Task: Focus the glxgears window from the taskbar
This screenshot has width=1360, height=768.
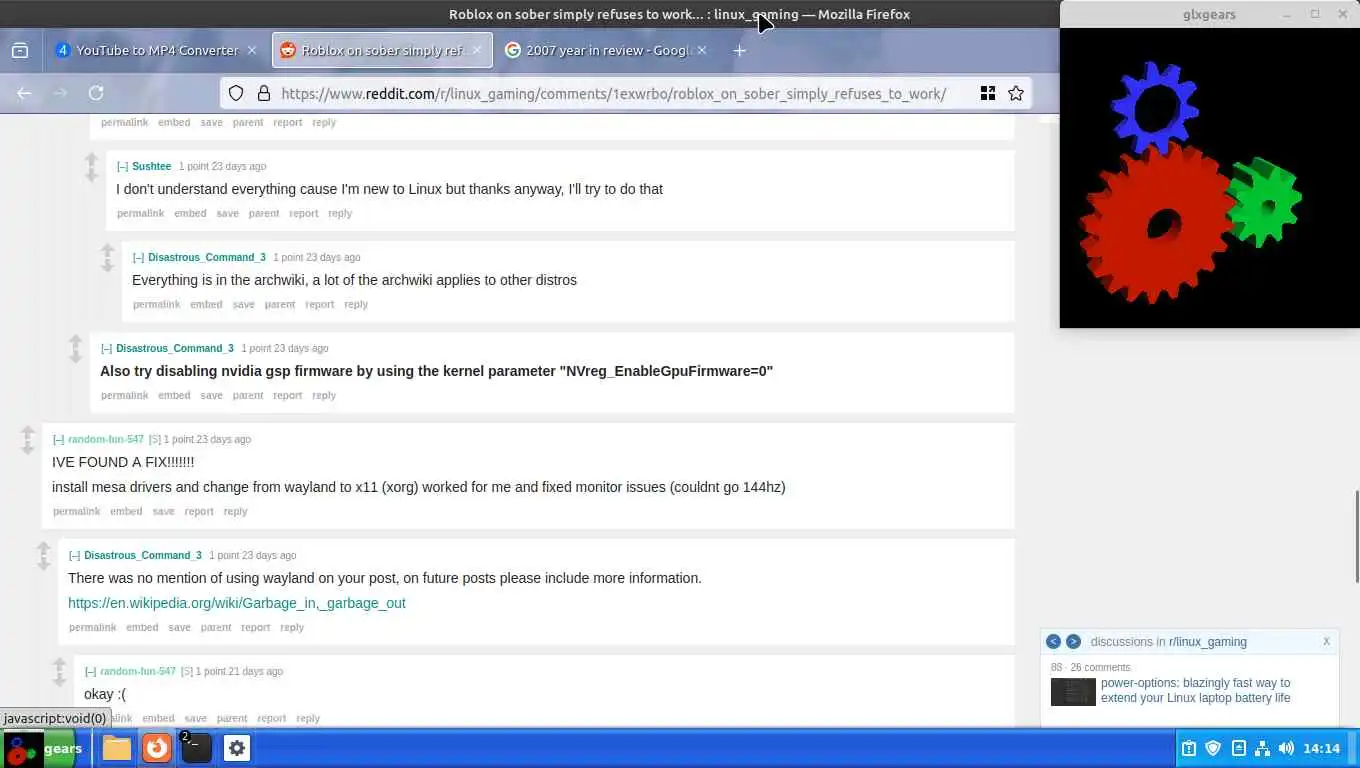Action: (44, 748)
